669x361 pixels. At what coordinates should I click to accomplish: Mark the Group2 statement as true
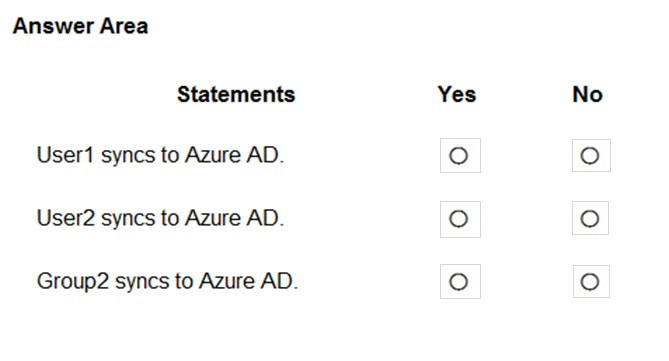460,282
